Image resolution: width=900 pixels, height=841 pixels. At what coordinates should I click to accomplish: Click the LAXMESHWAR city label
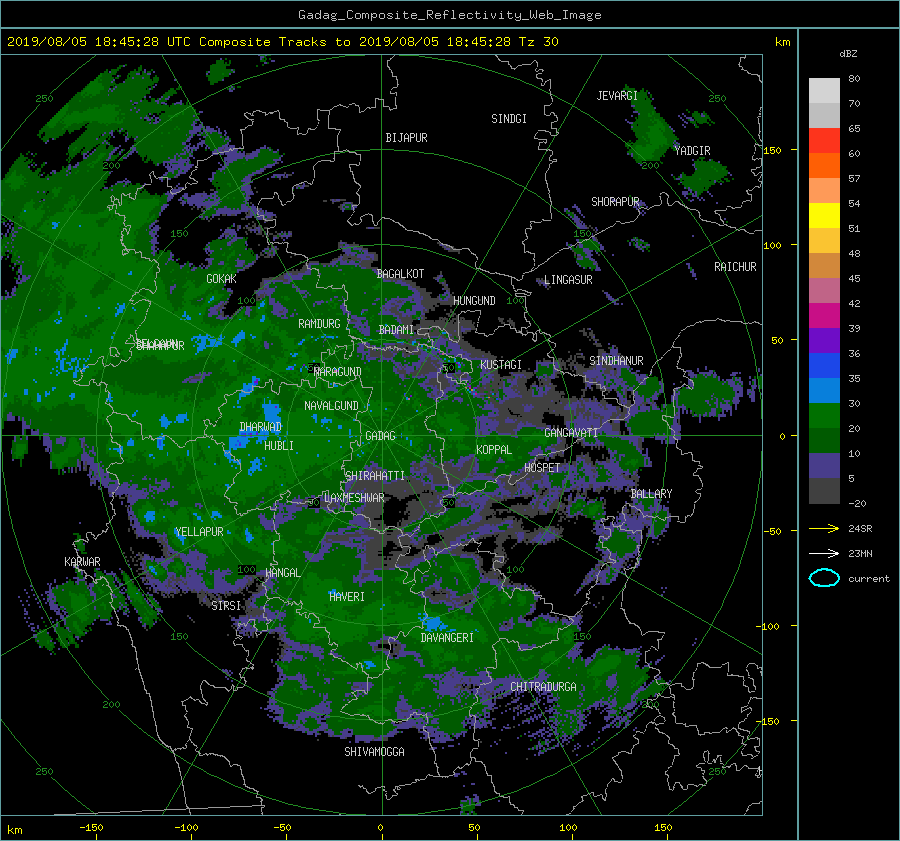pos(354,498)
